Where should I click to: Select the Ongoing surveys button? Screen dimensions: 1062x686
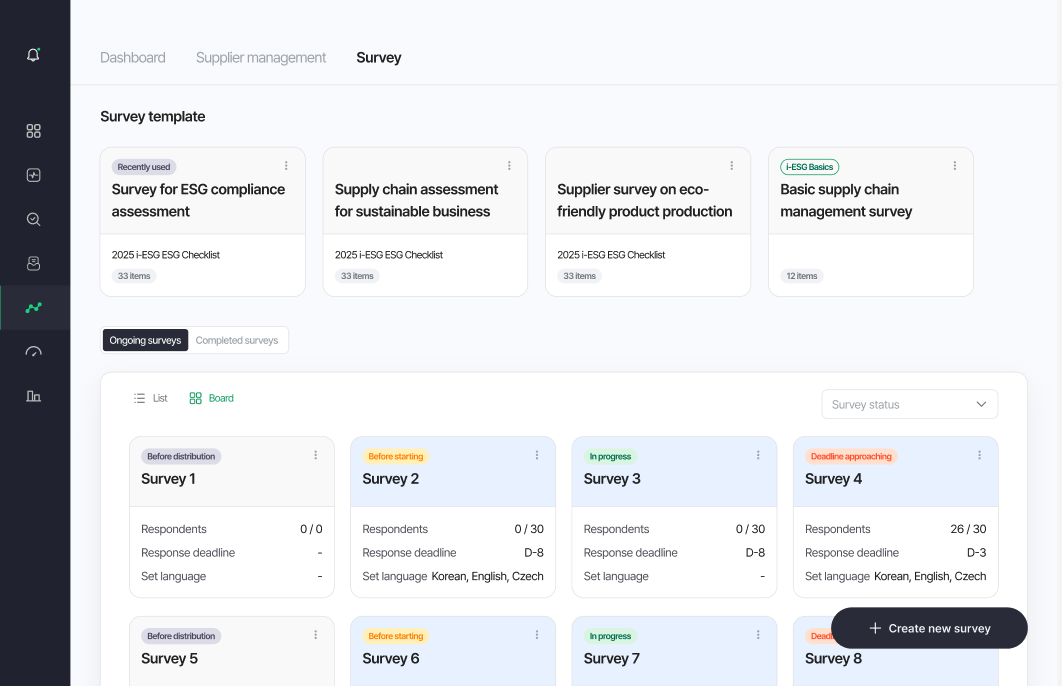[x=146, y=340]
